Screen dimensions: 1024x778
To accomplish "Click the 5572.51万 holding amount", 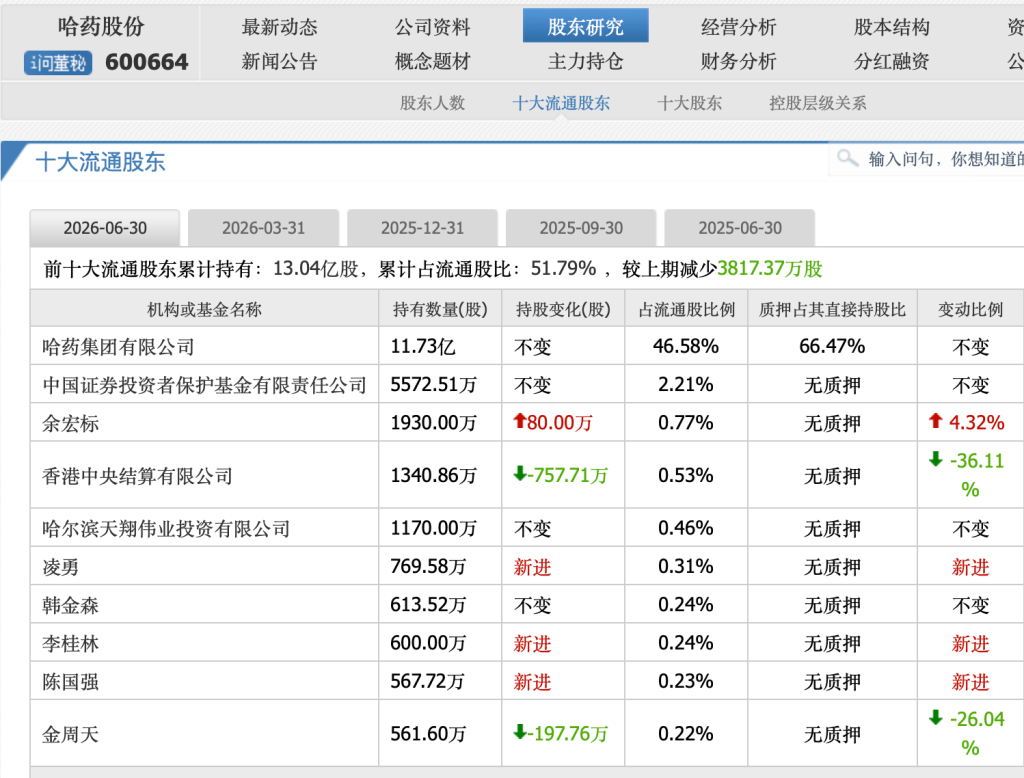I will [x=434, y=385].
